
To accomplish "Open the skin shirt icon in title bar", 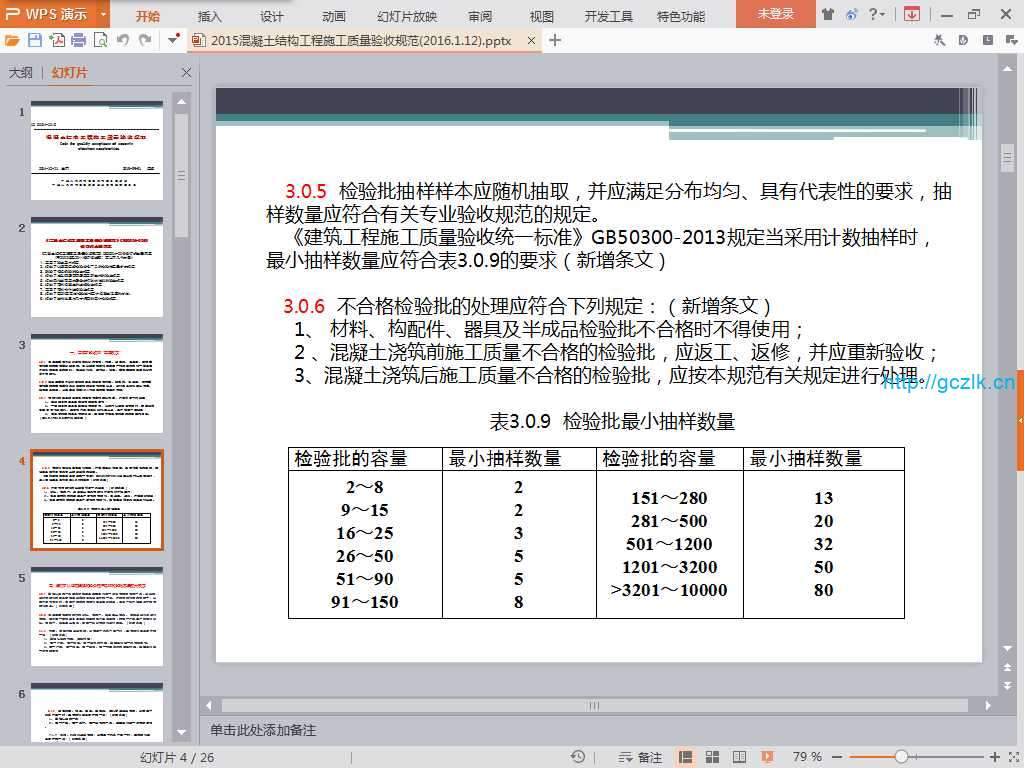I will [x=827, y=14].
